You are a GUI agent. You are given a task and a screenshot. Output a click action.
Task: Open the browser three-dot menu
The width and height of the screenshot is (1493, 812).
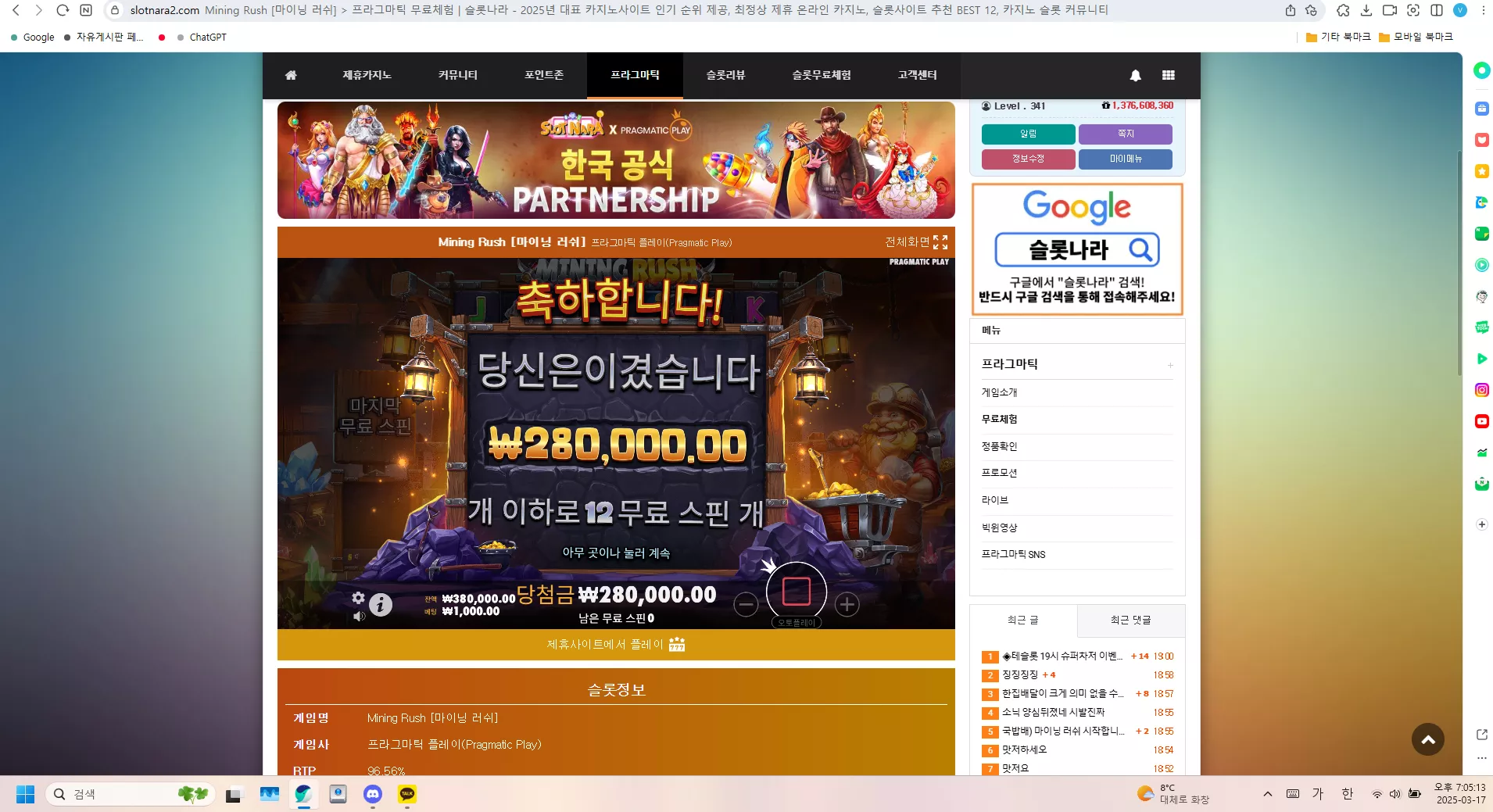tap(1483, 10)
